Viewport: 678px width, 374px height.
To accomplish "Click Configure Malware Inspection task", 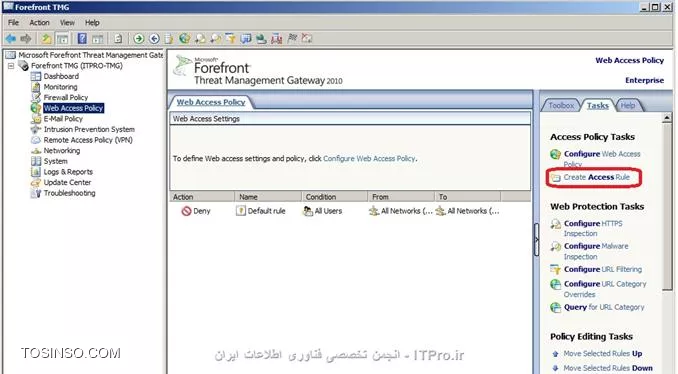I will click(x=596, y=251).
